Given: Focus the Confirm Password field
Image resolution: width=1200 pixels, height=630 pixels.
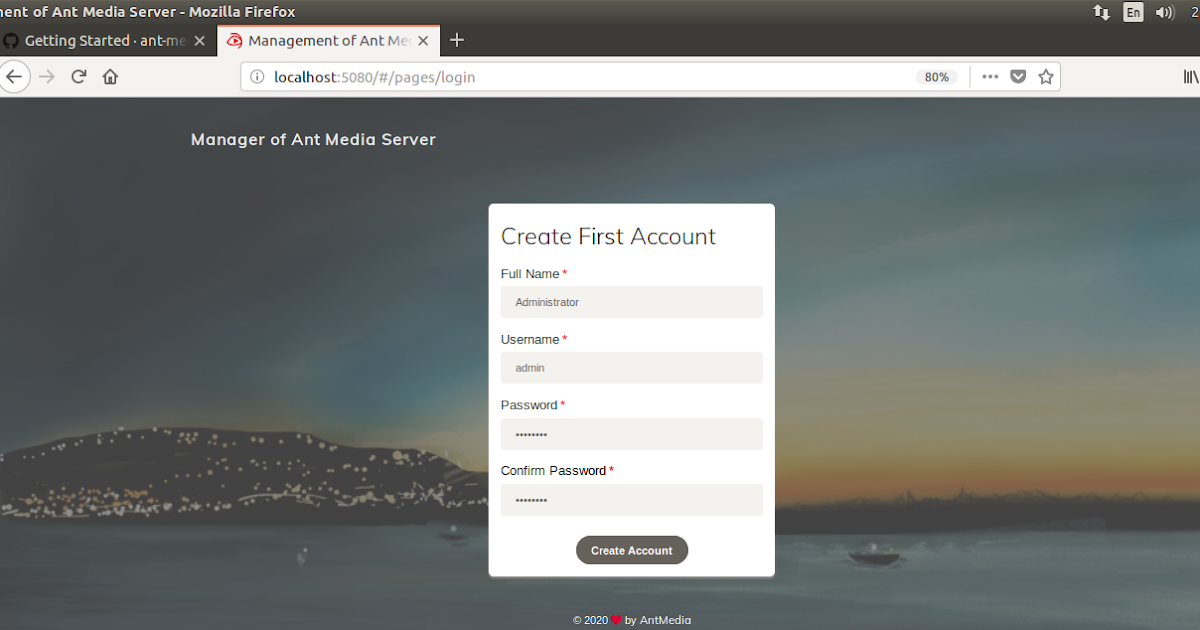Looking at the screenshot, I should (631, 500).
